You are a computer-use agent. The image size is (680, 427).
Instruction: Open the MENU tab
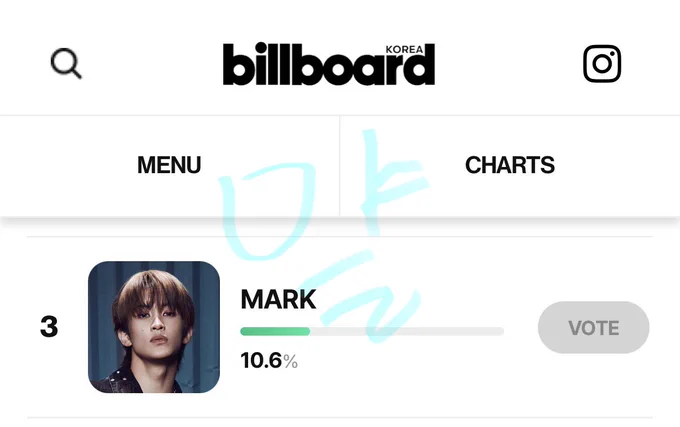pyautogui.click(x=170, y=165)
